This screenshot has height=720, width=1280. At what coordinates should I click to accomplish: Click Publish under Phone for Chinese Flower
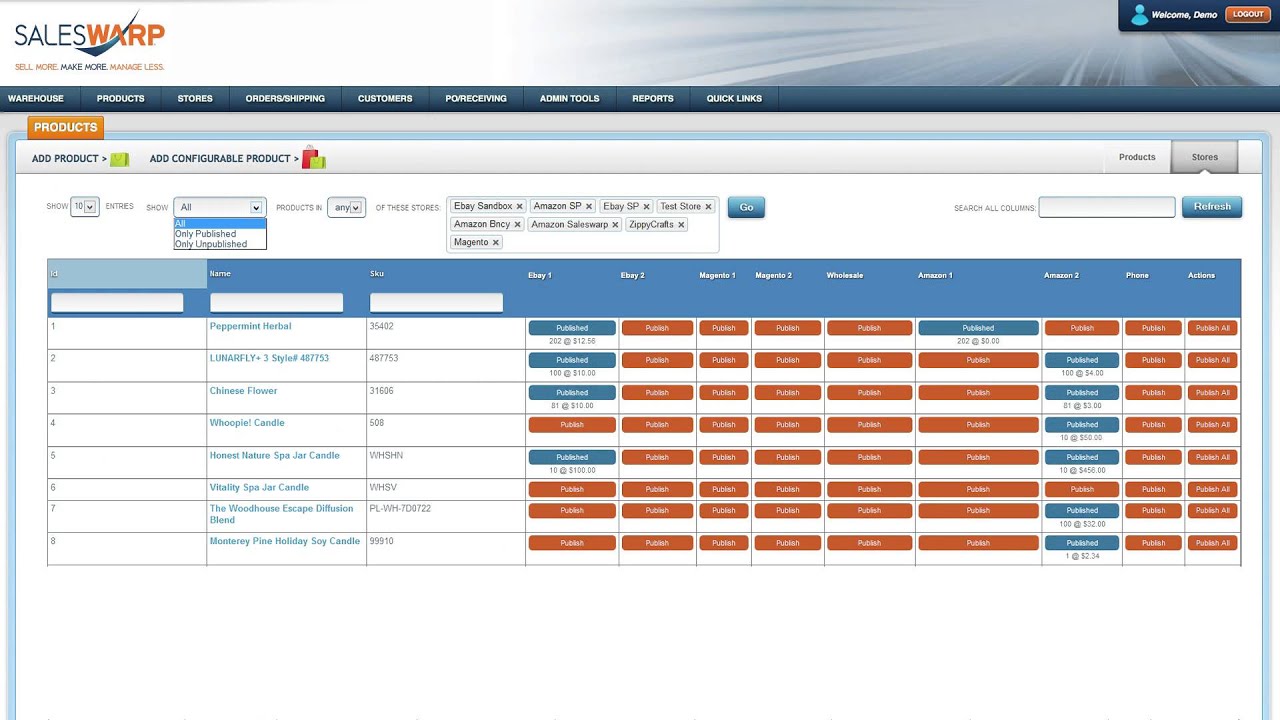point(1153,393)
